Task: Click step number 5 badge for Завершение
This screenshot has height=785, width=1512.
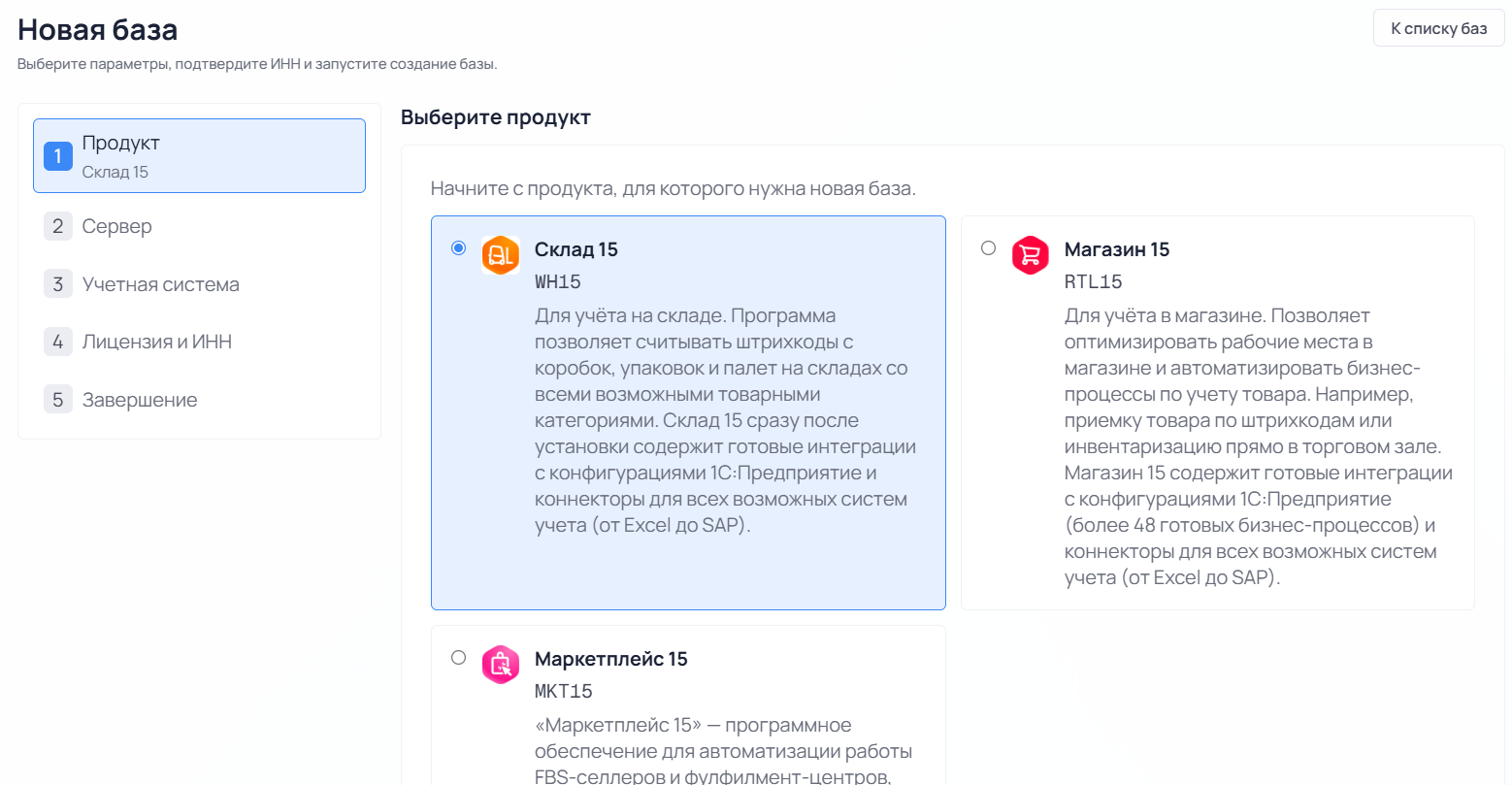Action: click(58, 400)
